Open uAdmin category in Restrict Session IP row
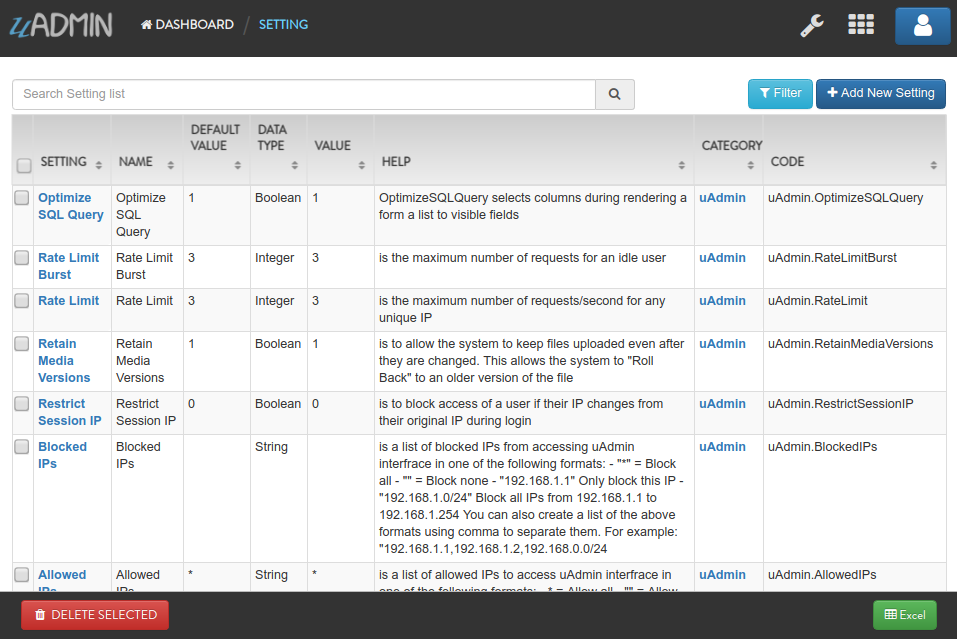The image size is (957, 639). (x=722, y=403)
